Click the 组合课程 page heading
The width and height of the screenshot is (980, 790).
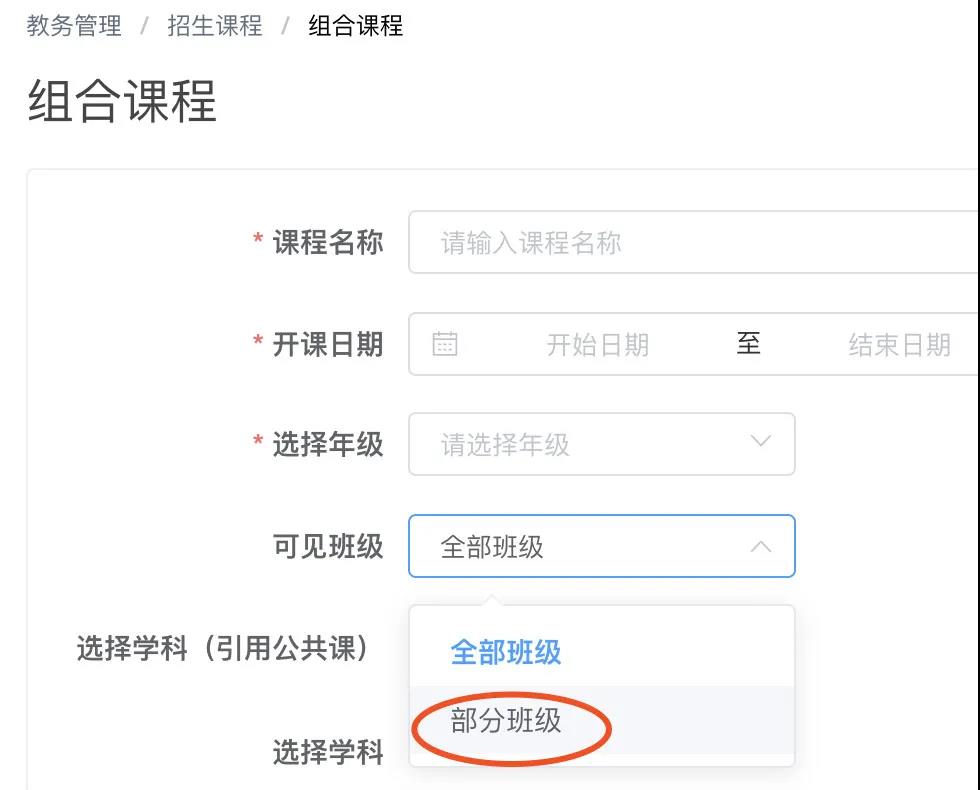[122, 101]
